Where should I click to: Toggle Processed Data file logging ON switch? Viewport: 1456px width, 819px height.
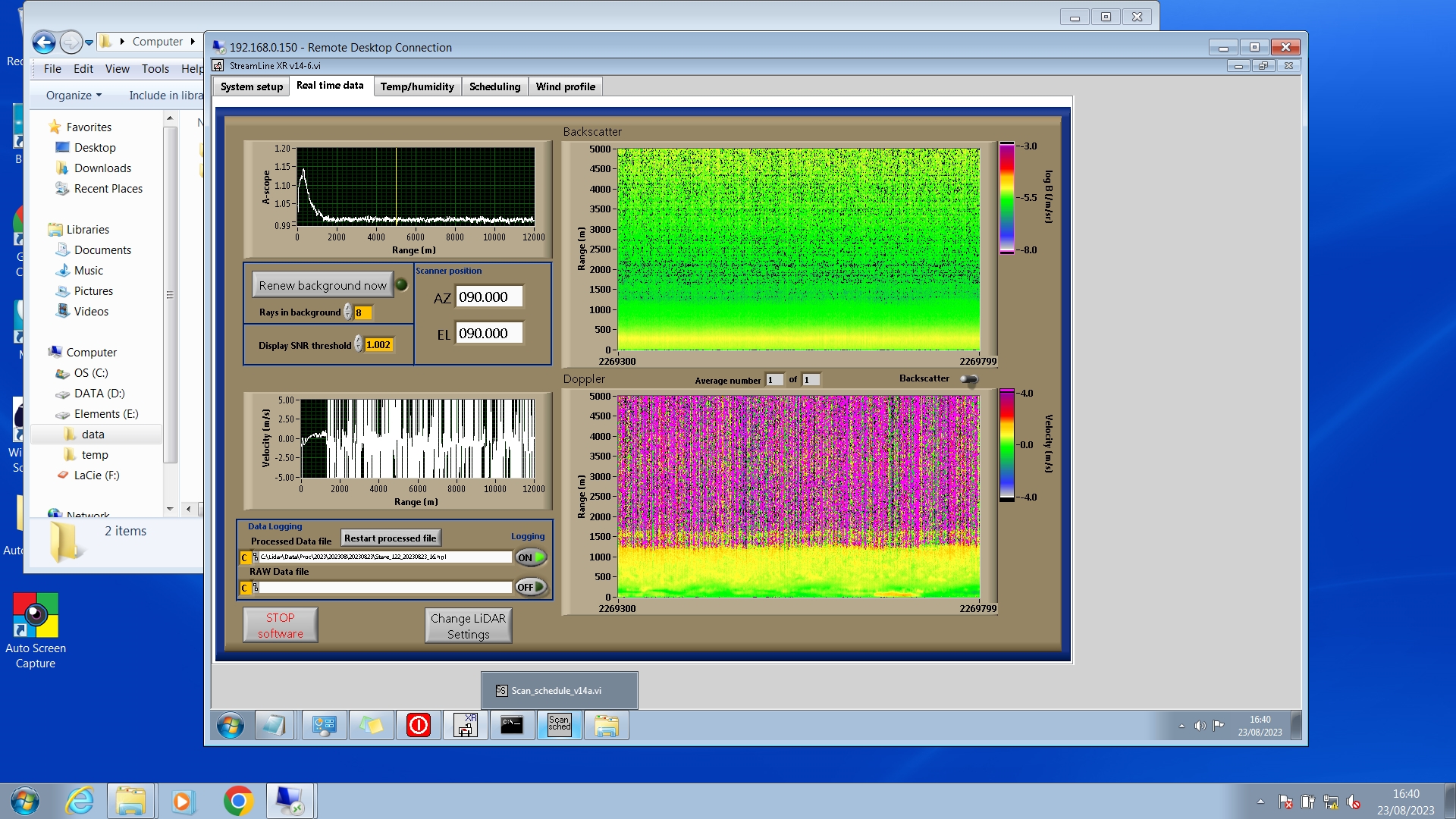(x=531, y=557)
